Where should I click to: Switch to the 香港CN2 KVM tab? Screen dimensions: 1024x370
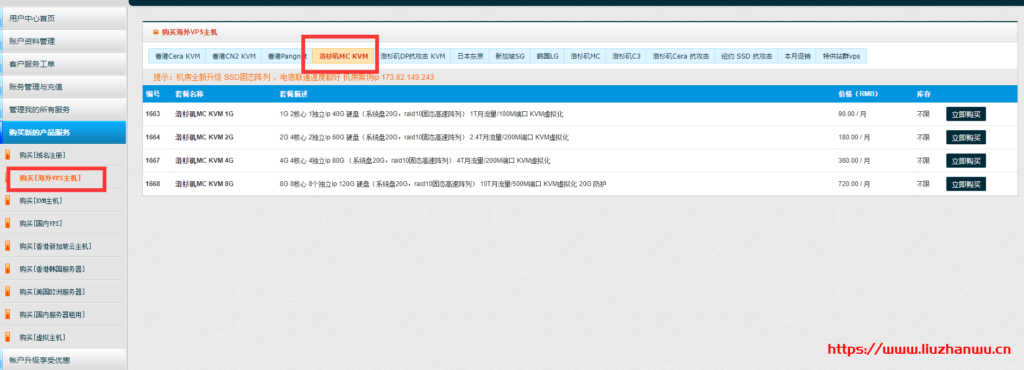(x=234, y=57)
